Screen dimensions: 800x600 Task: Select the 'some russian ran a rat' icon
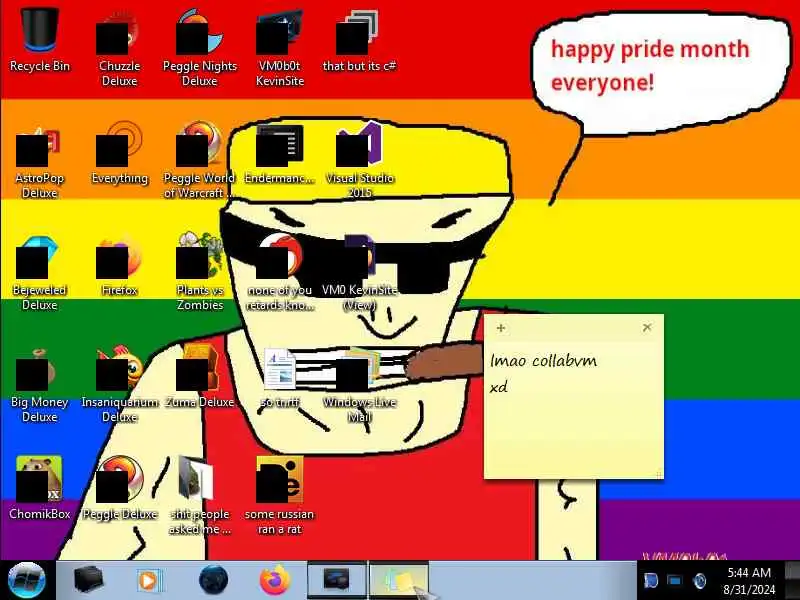pos(280,496)
